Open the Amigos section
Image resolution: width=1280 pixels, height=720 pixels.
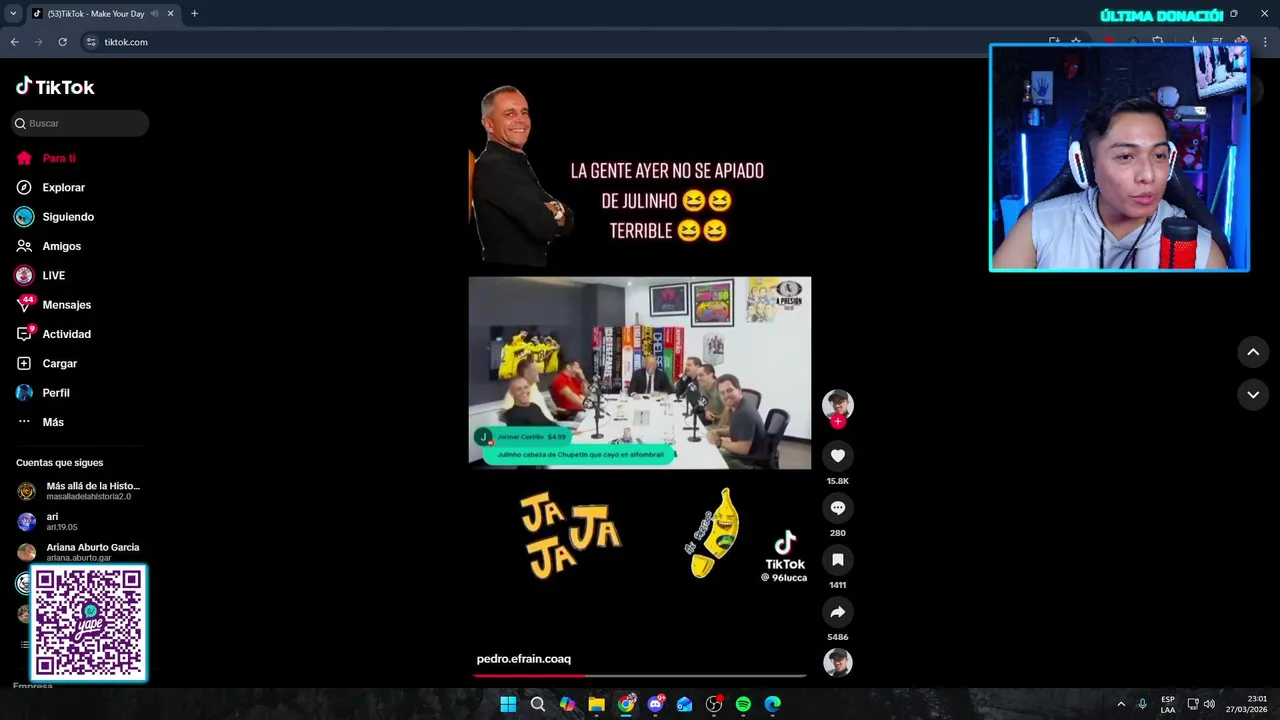coord(61,246)
